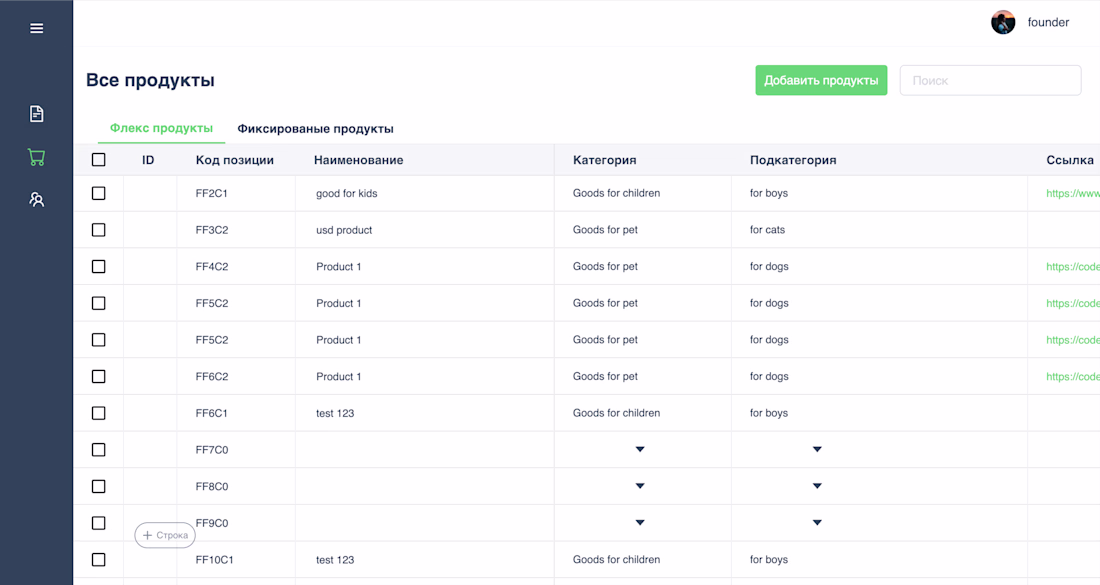
Task: Check the FF6C1 row checkbox
Action: pyautogui.click(x=99, y=413)
